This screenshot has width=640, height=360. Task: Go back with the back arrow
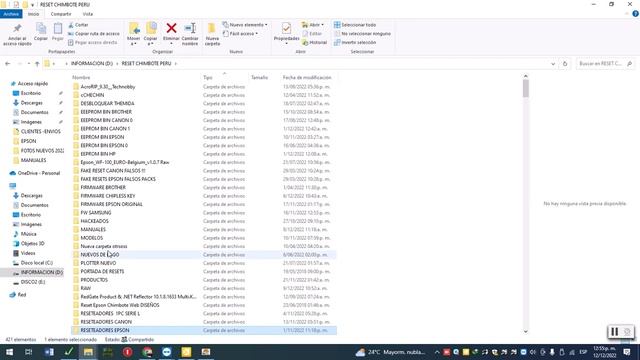pos(8,64)
